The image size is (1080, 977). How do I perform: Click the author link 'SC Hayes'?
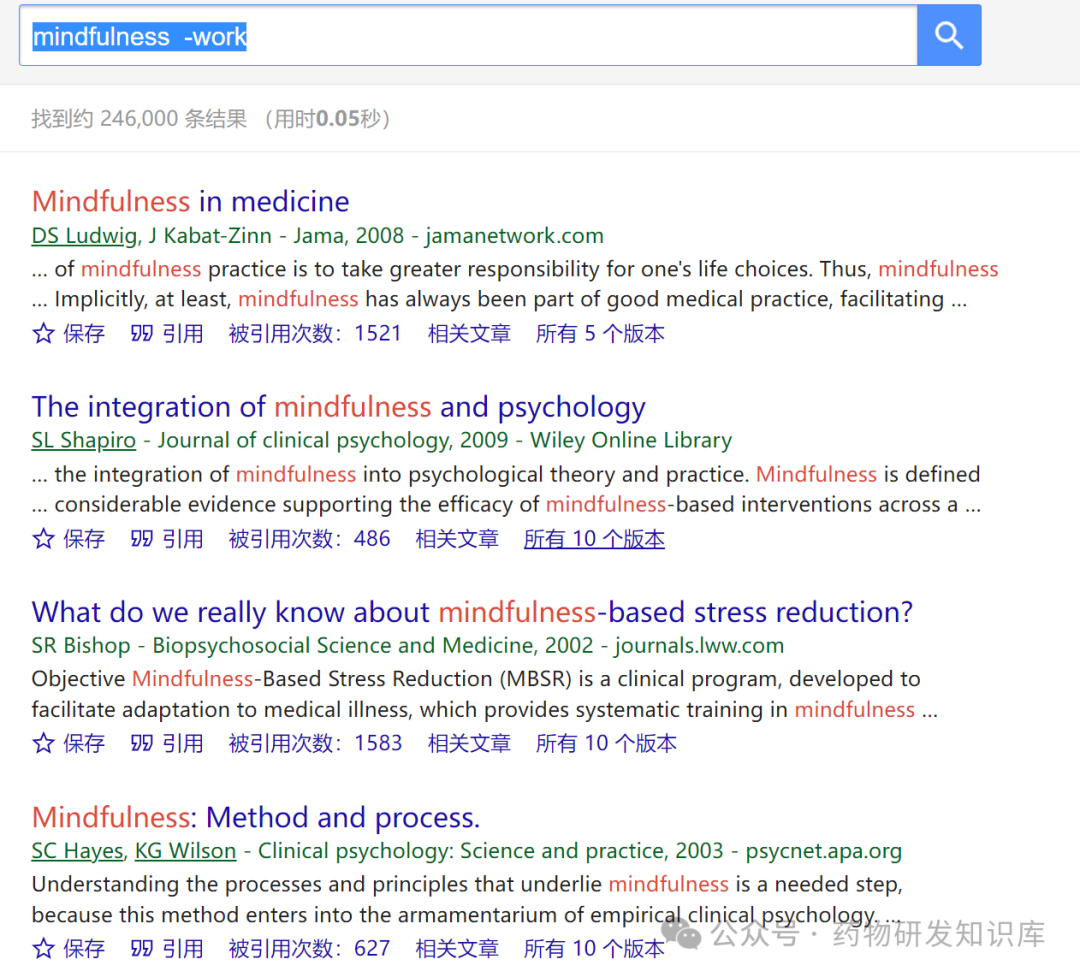(x=76, y=850)
